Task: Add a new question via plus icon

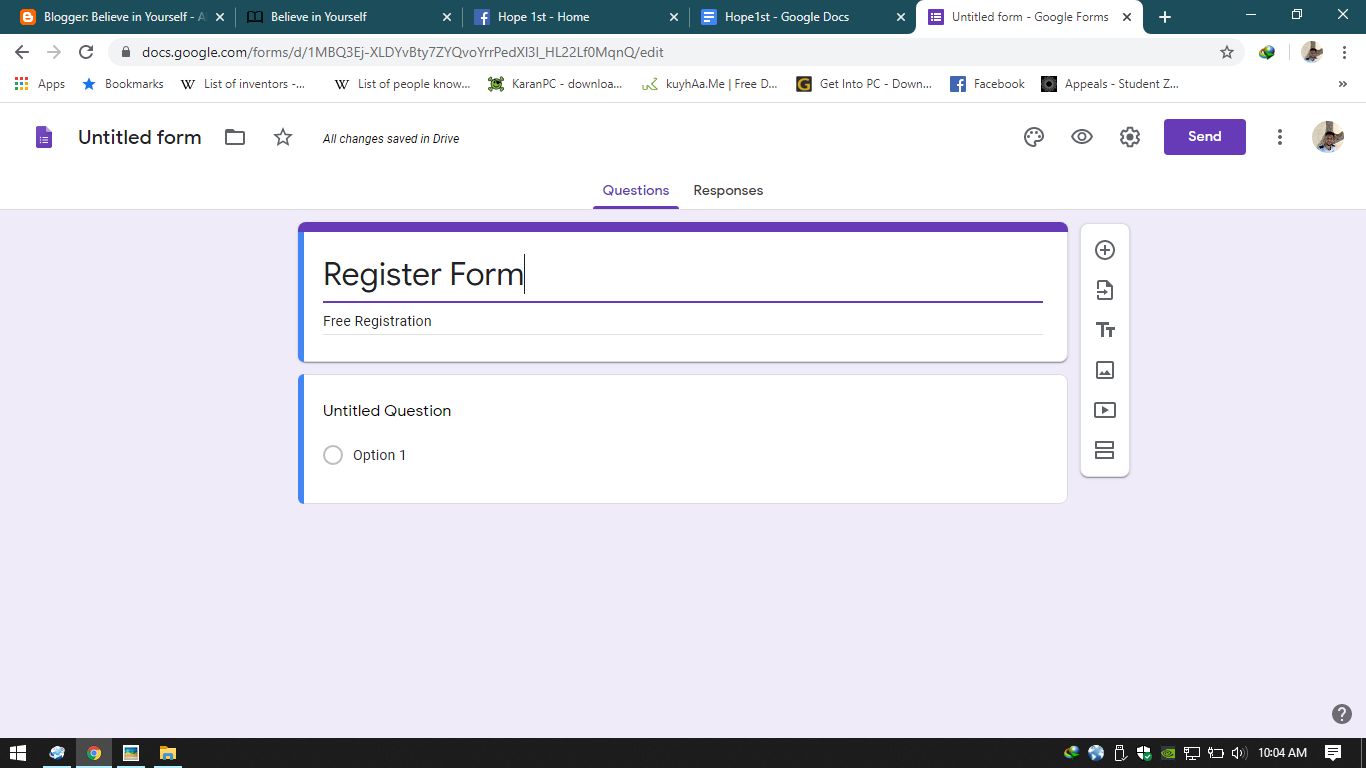Action: click(1104, 250)
